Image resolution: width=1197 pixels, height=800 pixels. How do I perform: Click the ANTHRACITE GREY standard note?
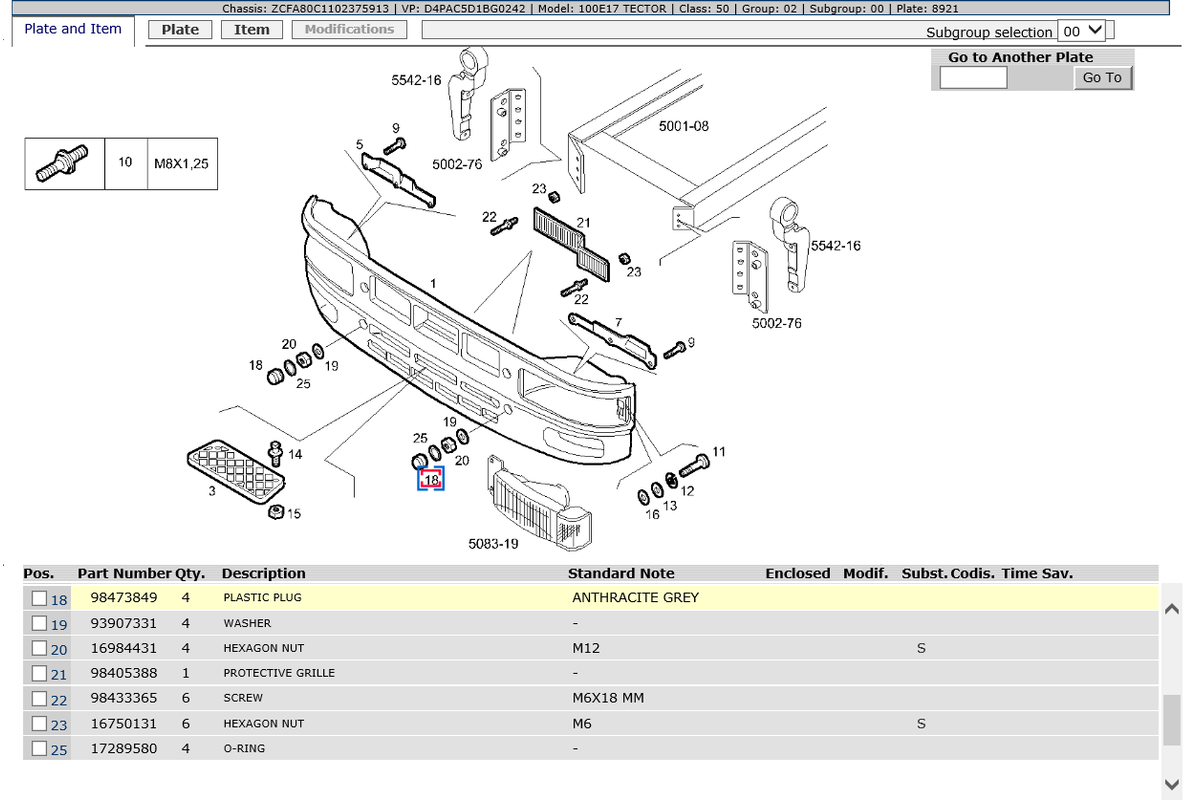pos(635,598)
